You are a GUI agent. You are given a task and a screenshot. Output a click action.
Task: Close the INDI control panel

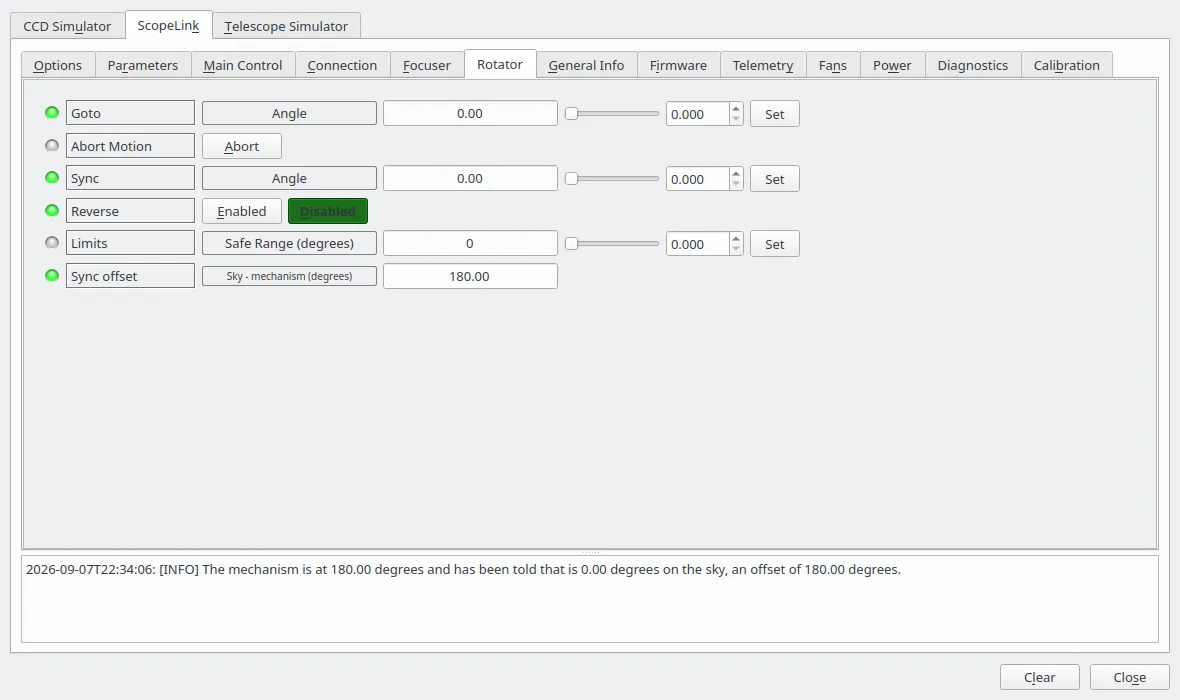tap(1130, 677)
